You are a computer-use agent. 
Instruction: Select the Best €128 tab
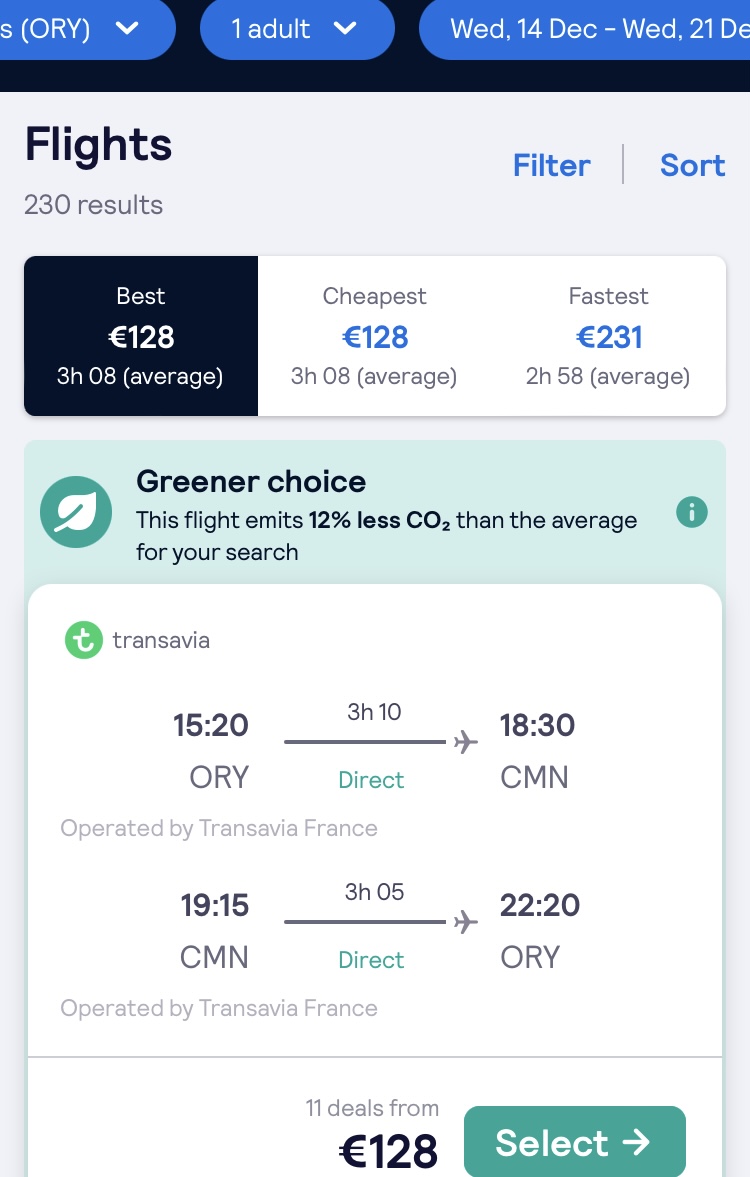(141, 336)
